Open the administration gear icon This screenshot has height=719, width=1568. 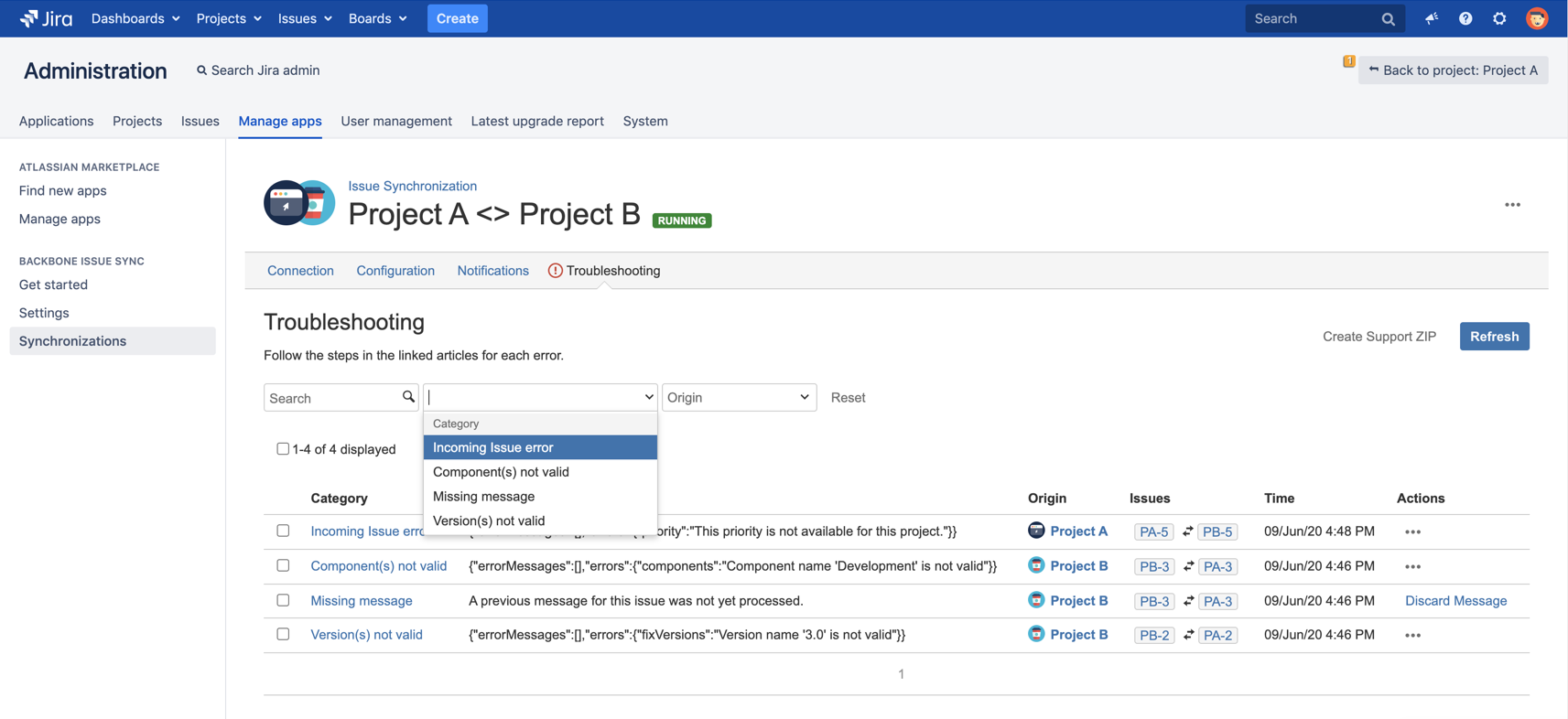(x=1499, y=18)
